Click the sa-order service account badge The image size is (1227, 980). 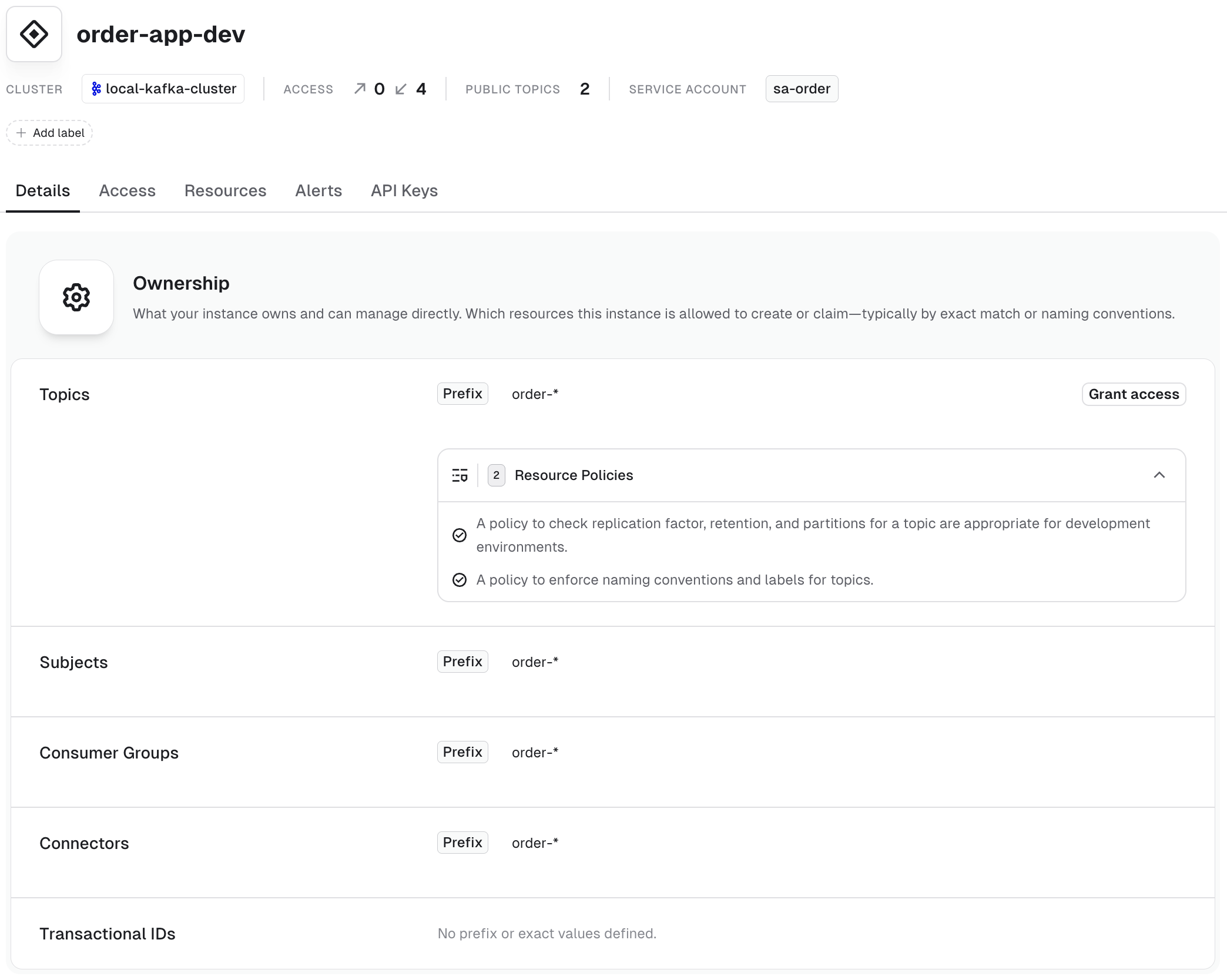click(802, 89)
